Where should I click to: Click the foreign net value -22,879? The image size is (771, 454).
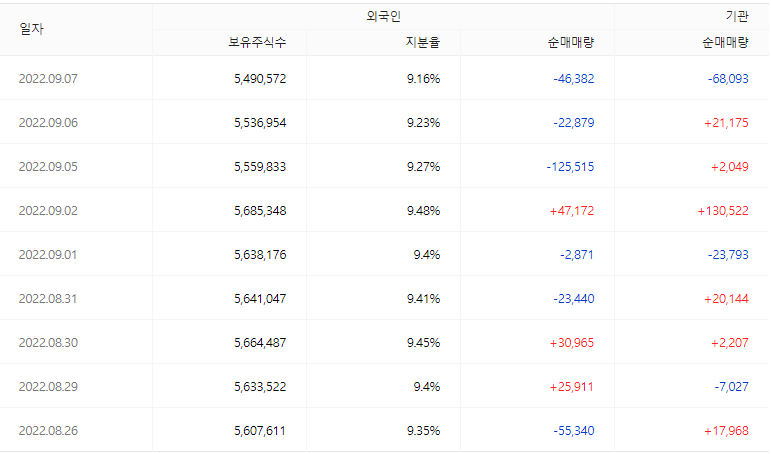click(x=574, y=123)
